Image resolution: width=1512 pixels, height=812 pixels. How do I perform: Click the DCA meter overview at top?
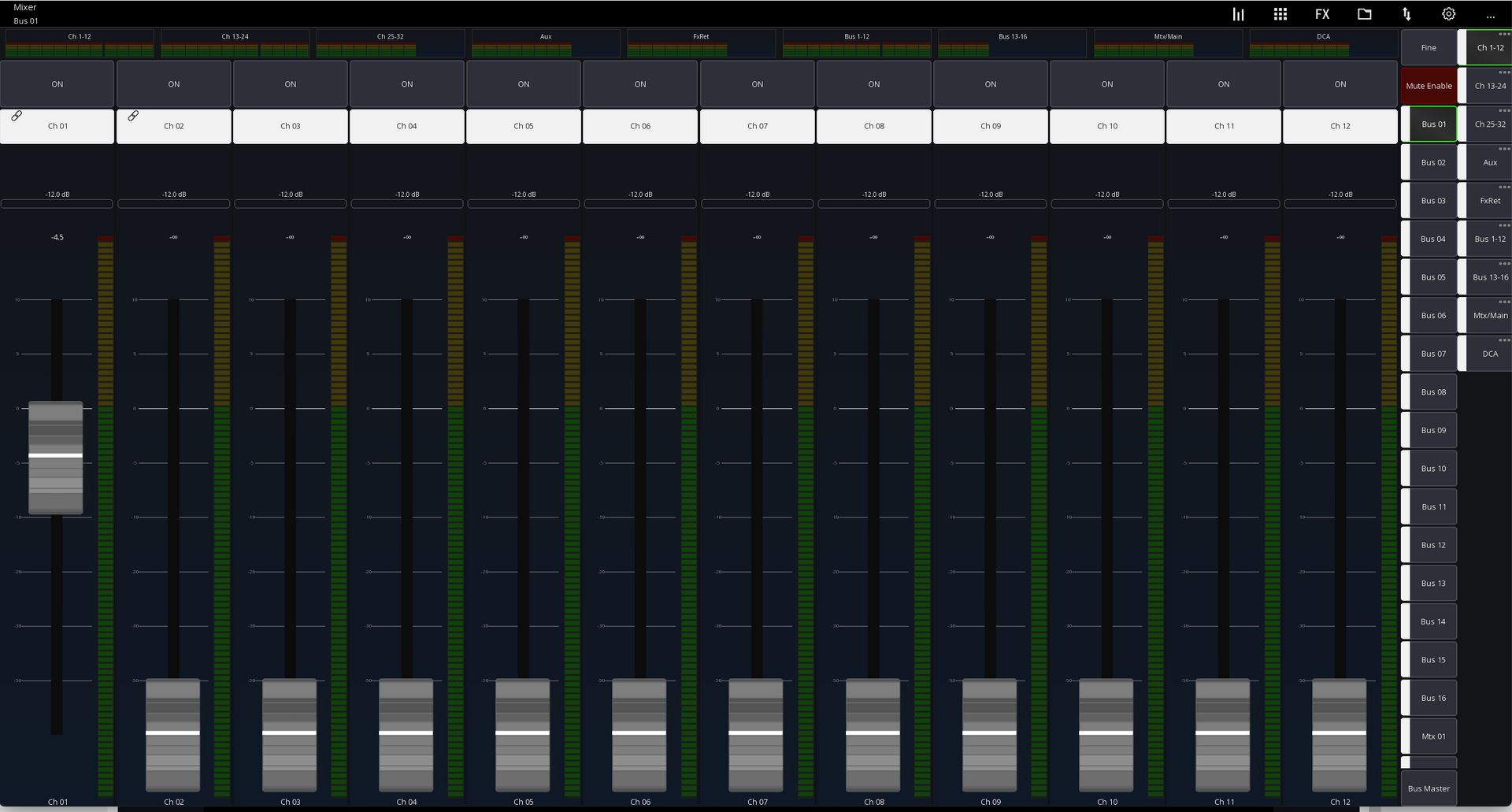coord(1324,44)
